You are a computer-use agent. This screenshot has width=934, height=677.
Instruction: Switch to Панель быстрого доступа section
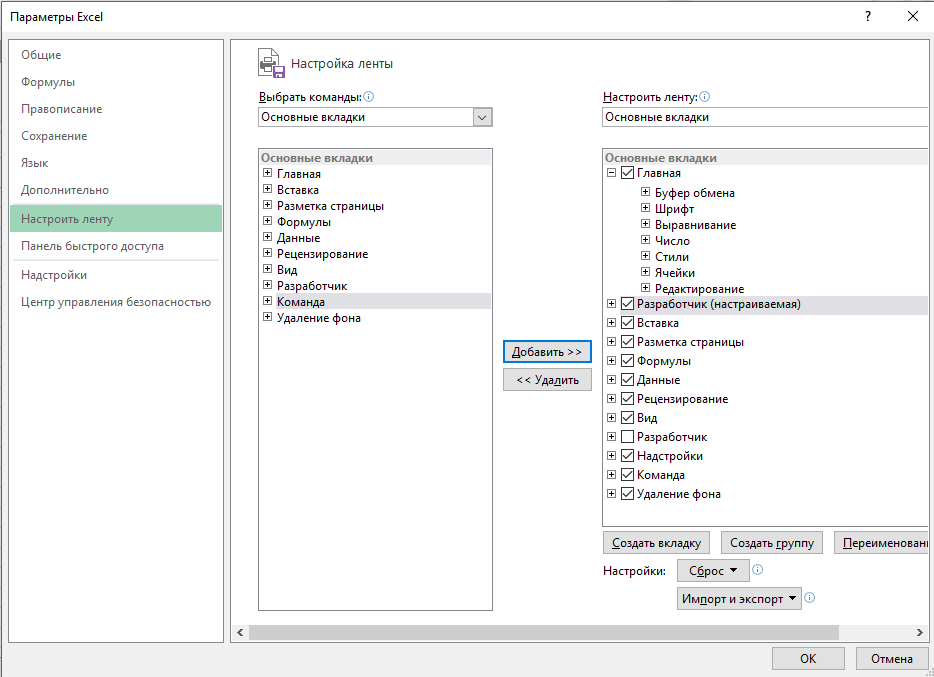coord(92,246)
